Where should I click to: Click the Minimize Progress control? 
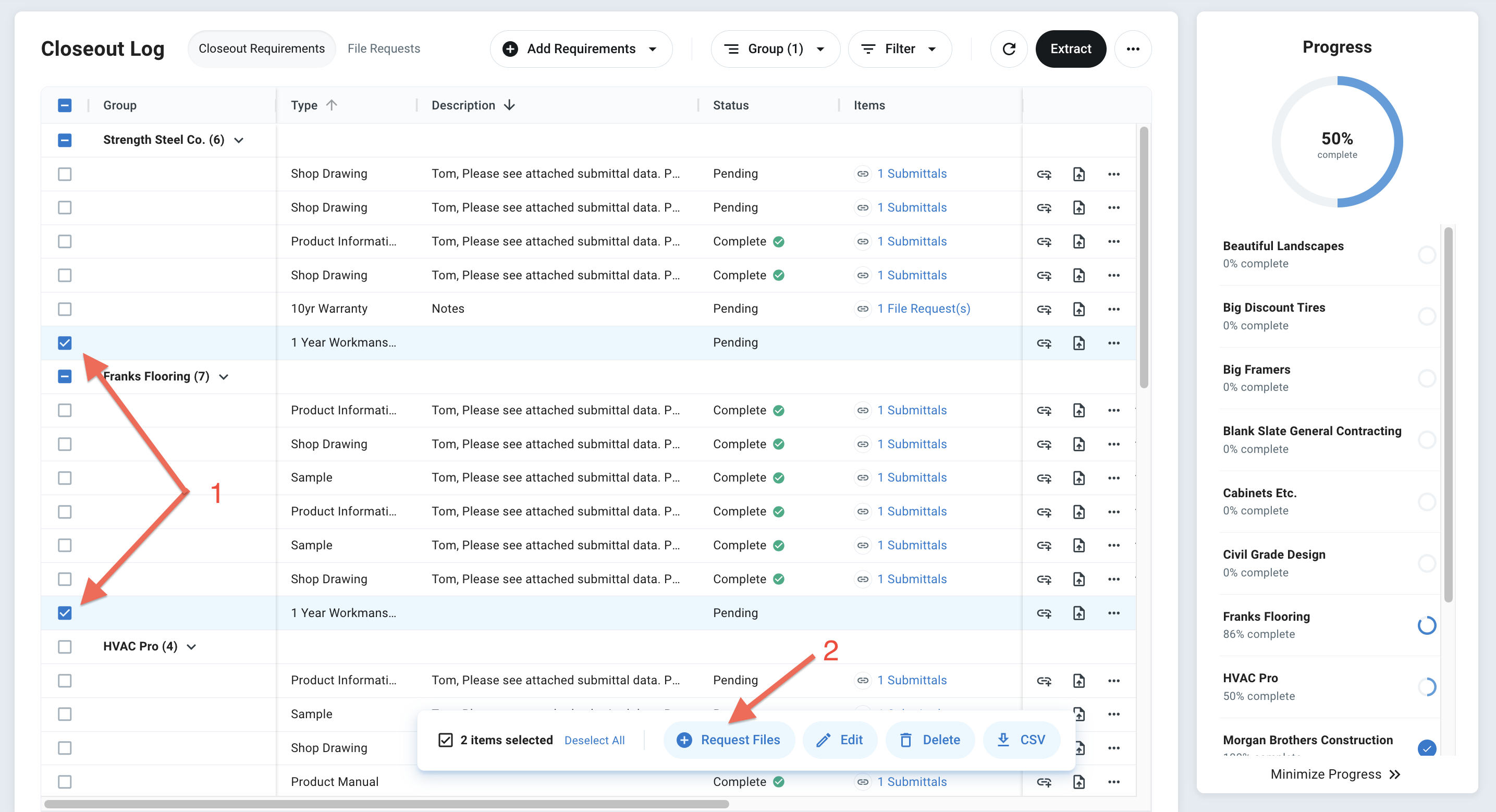[x=1335, y=773]
